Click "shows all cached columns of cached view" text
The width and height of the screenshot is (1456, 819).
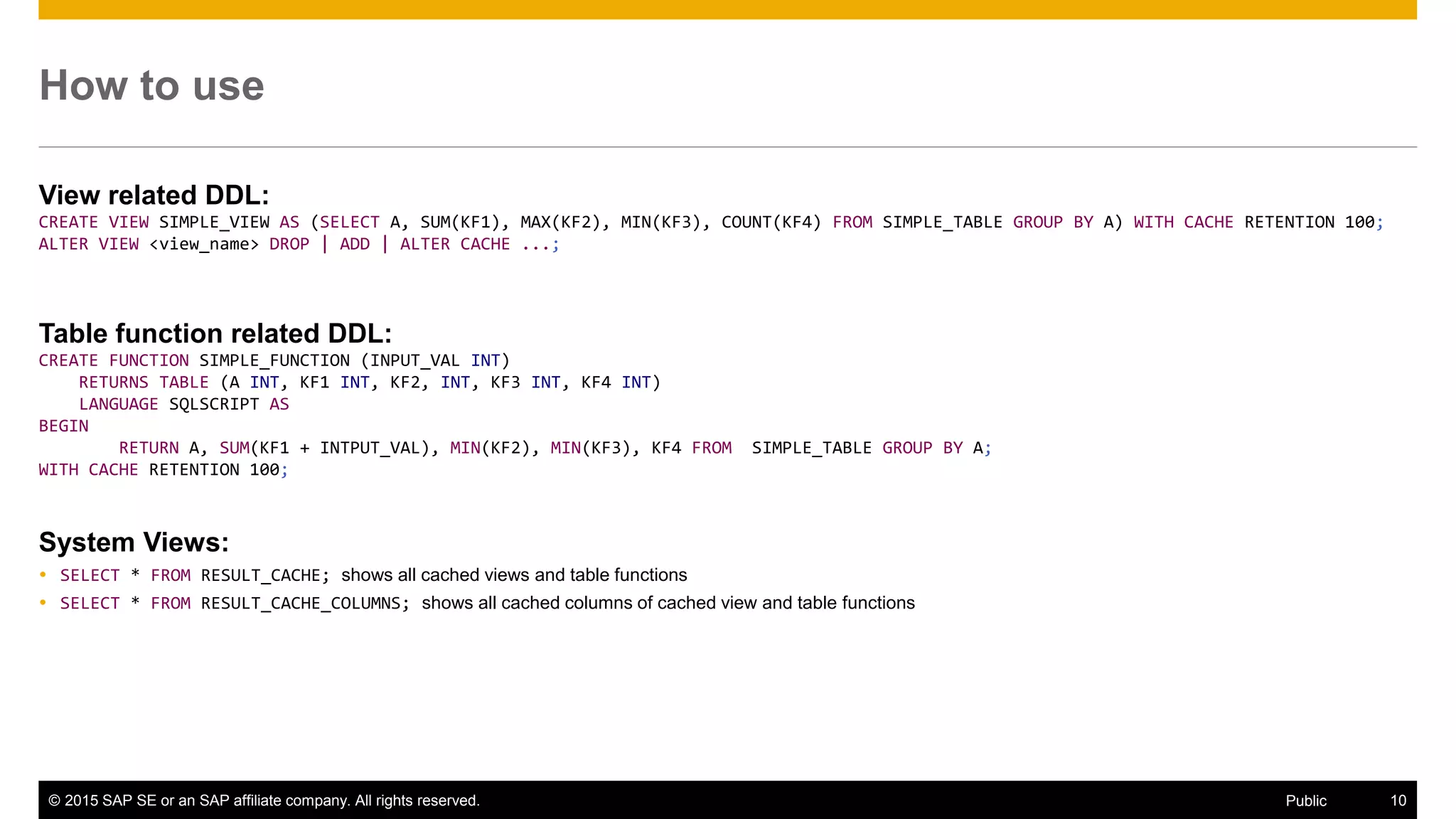[x=668, y=603]
